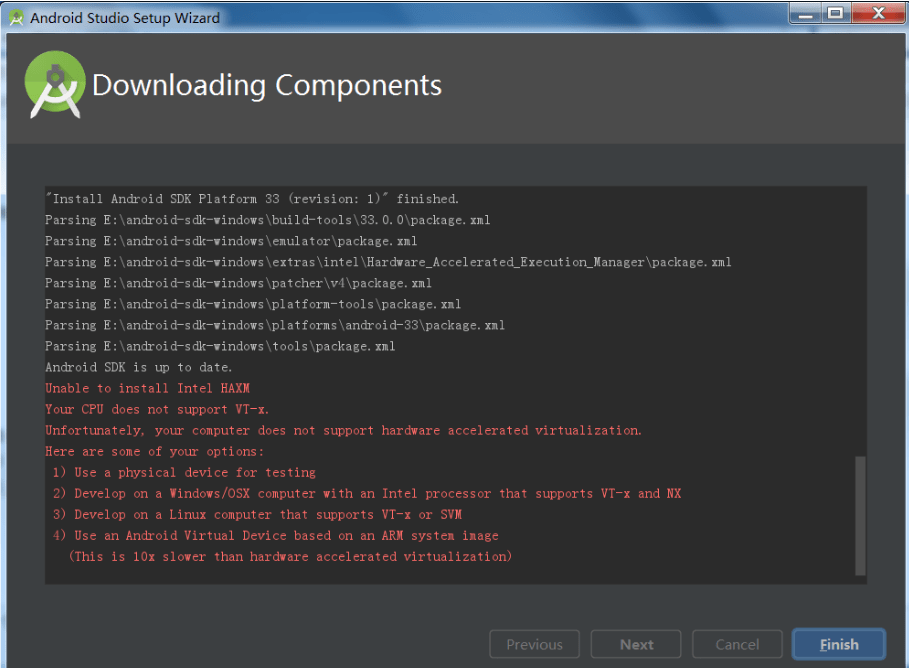Click the Android Studio logo in header

[x=54, y=85]
